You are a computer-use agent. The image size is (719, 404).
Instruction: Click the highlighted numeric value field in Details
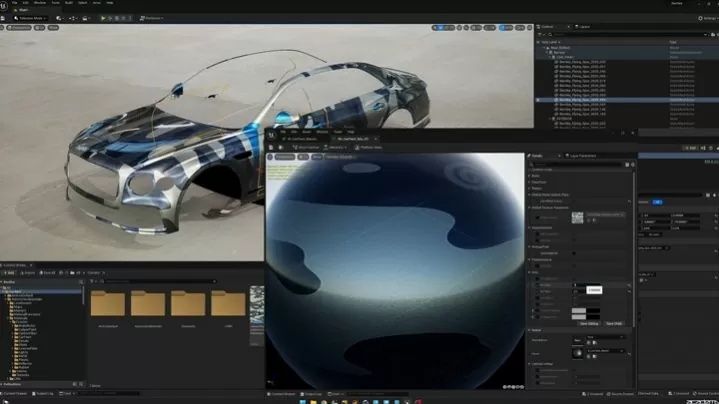(593, 290)
